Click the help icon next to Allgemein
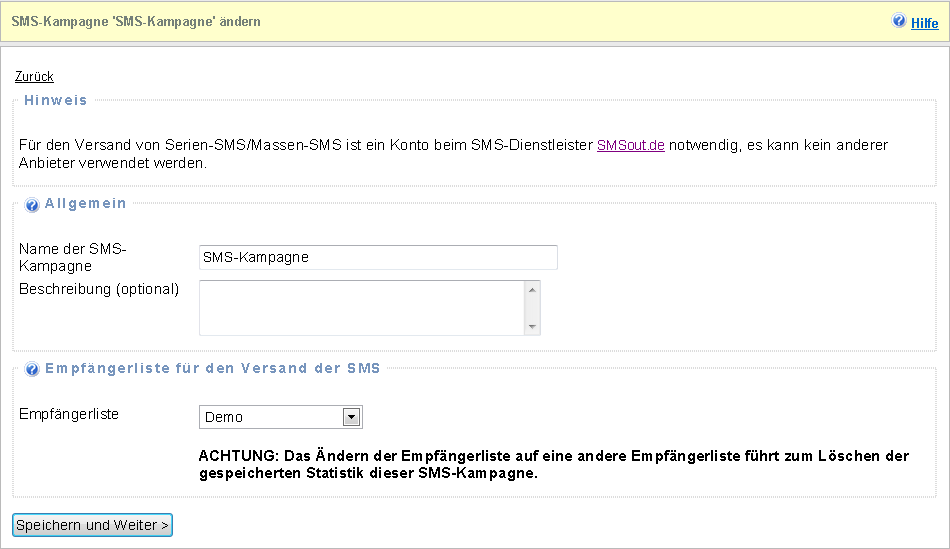This screenshot has width=950, height=549. tap(32, 204)
